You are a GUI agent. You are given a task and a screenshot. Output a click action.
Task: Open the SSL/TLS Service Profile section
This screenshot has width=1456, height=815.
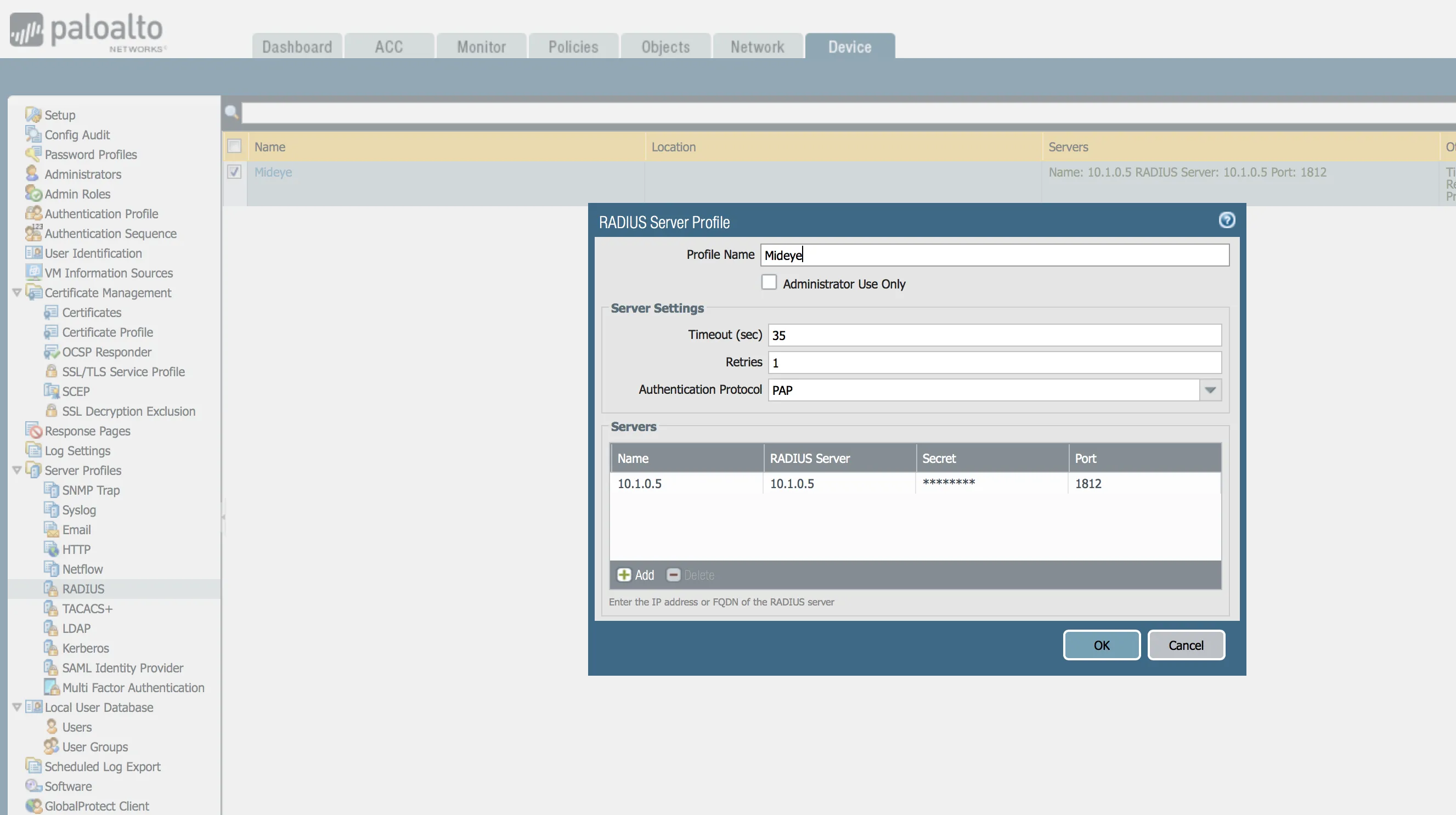(x=123, y=371)
